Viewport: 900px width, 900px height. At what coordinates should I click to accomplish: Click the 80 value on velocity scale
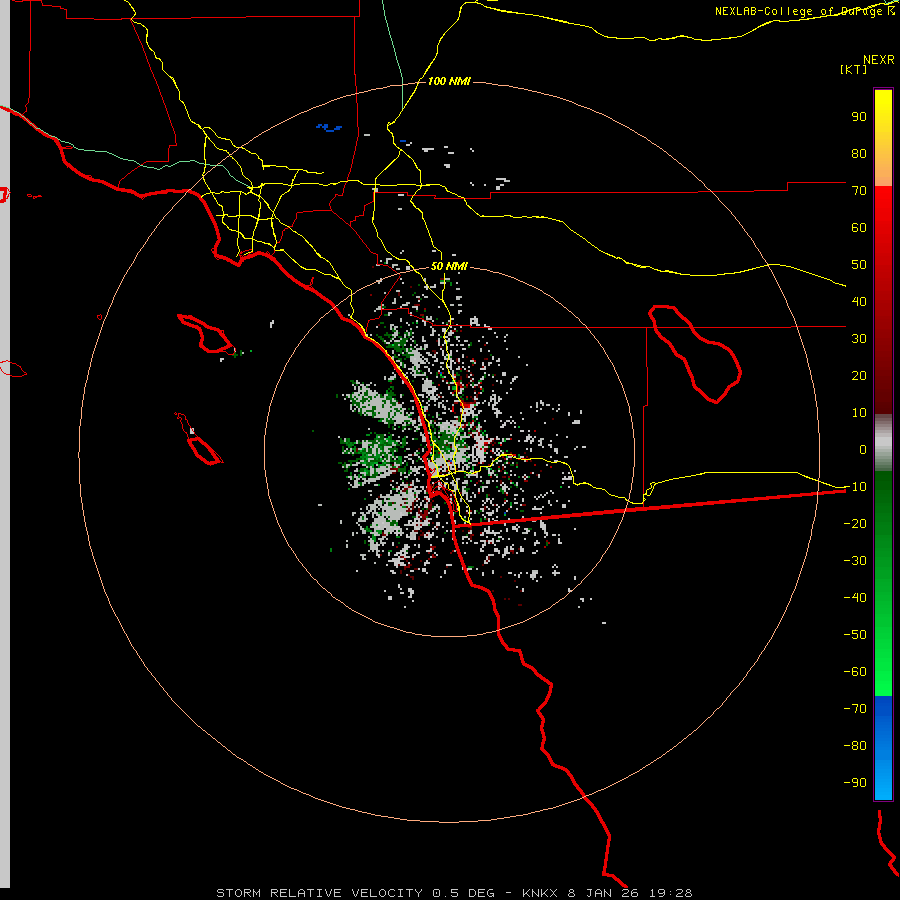pos(859,153)
